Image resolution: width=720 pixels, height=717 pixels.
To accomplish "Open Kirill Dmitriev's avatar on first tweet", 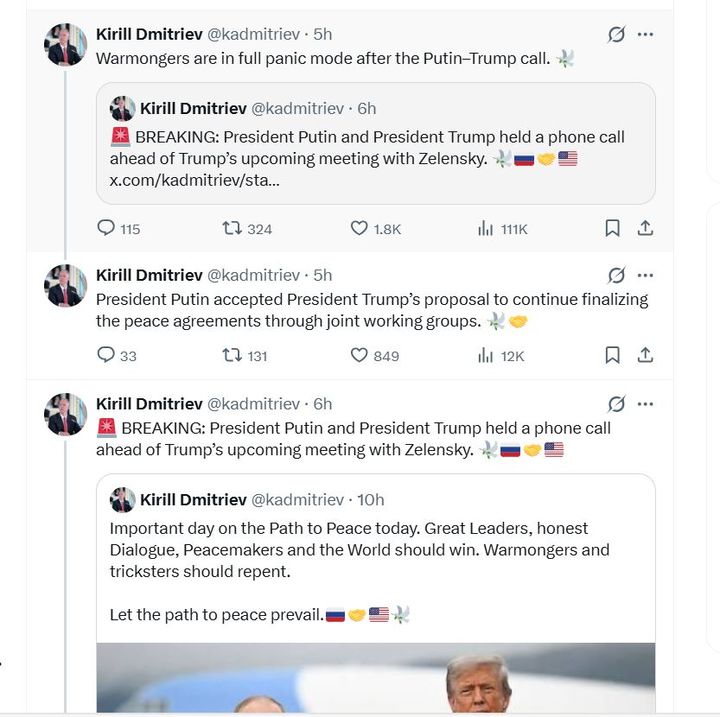I will coord(66,45).
